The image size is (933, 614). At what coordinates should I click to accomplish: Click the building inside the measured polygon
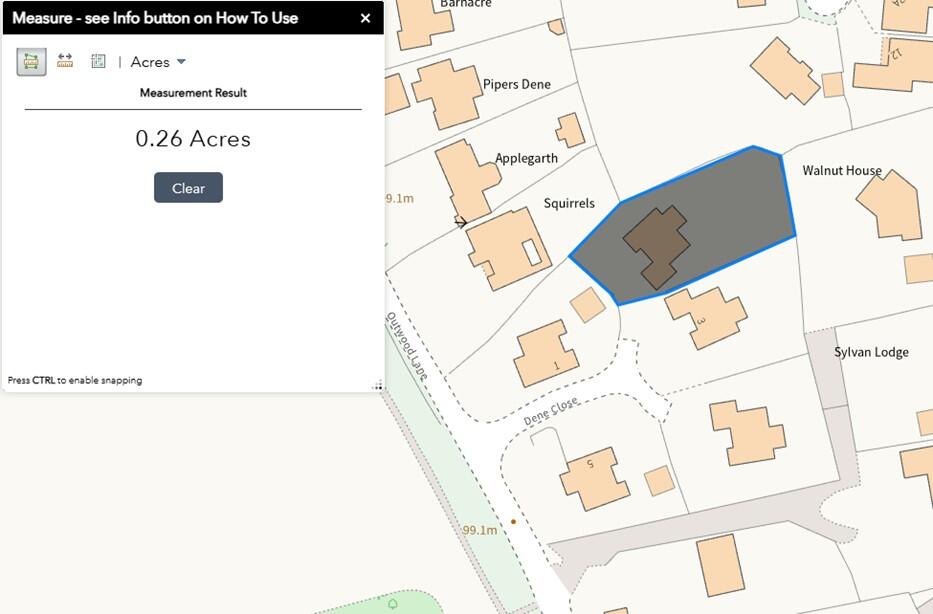click(x=656, y=245)
